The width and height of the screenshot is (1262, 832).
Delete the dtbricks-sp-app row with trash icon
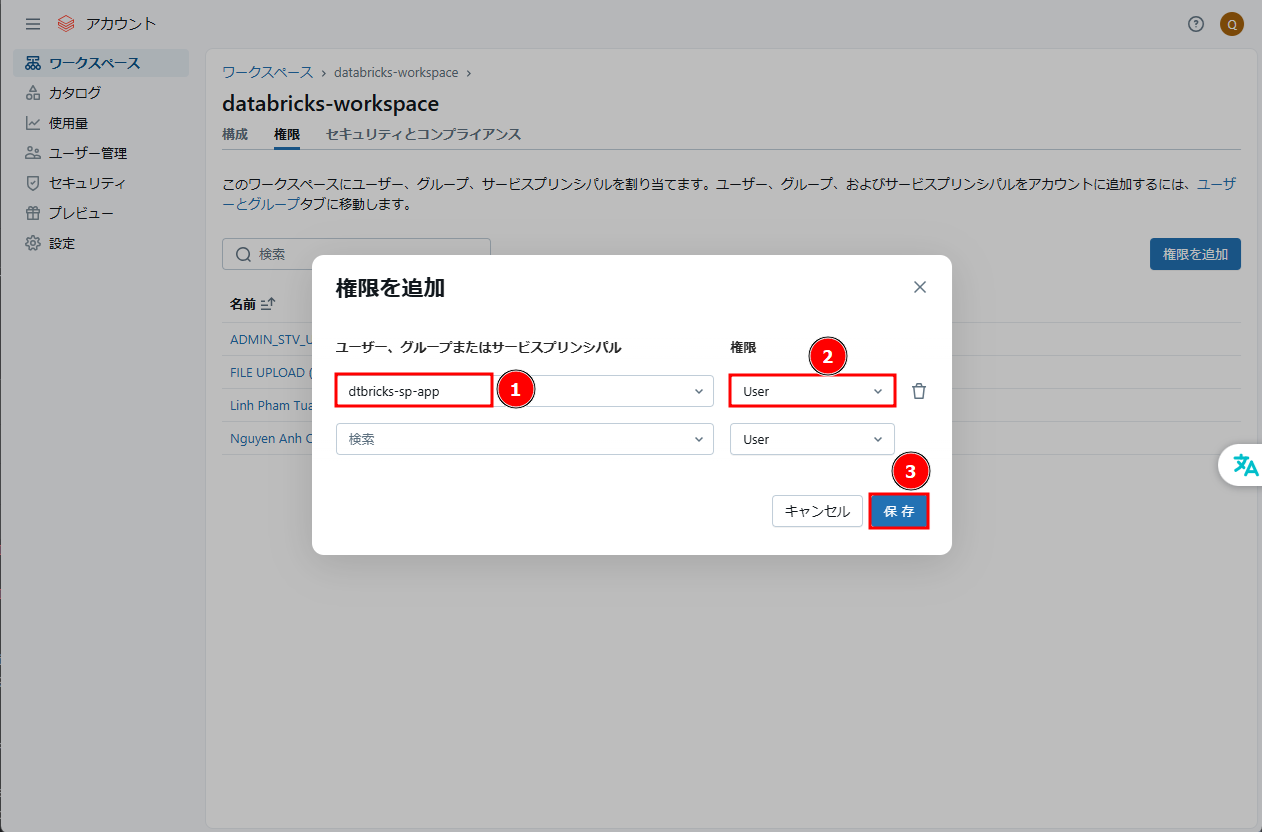(919, 391)
